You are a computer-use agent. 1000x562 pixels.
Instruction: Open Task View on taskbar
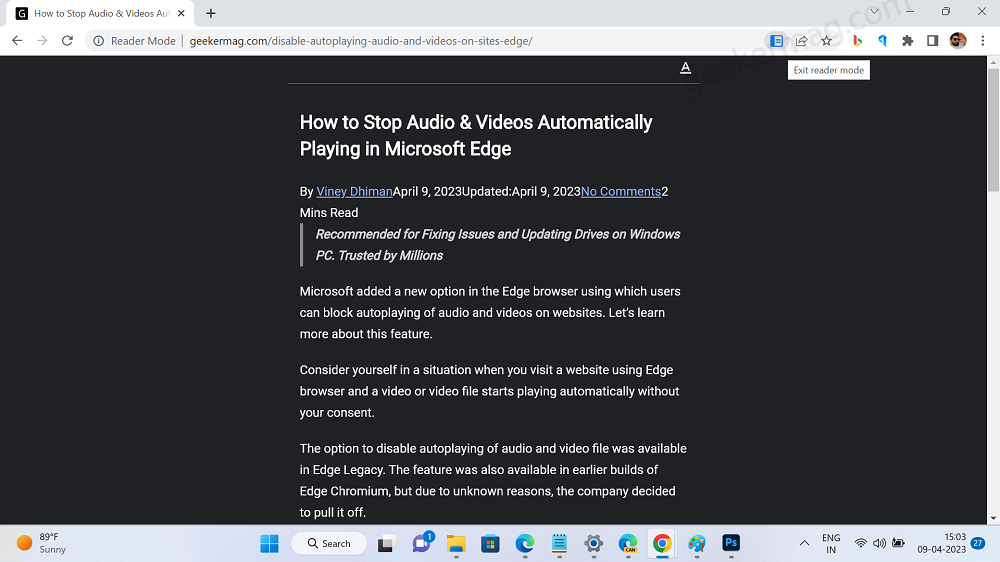(x=386, y=544)
